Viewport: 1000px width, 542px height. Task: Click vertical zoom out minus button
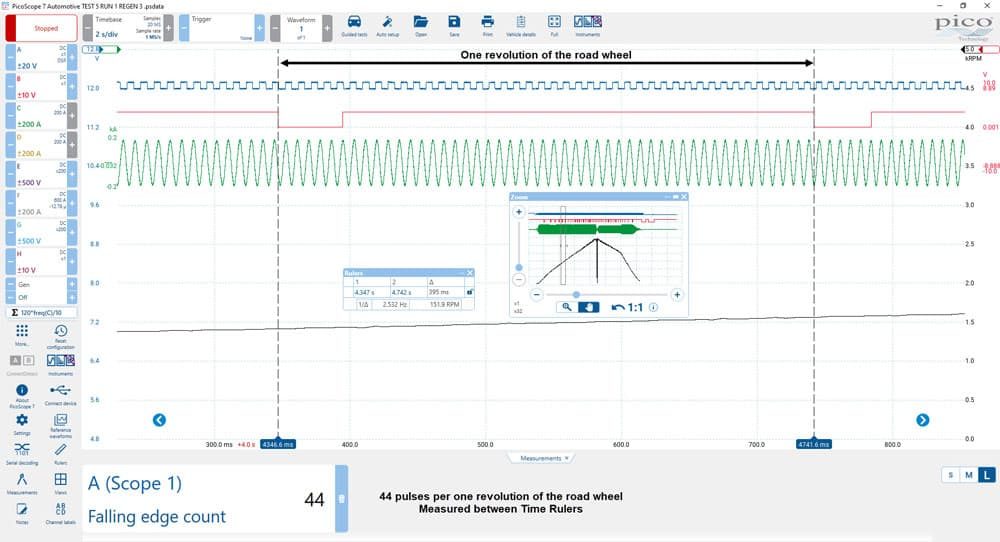[518, 279]
